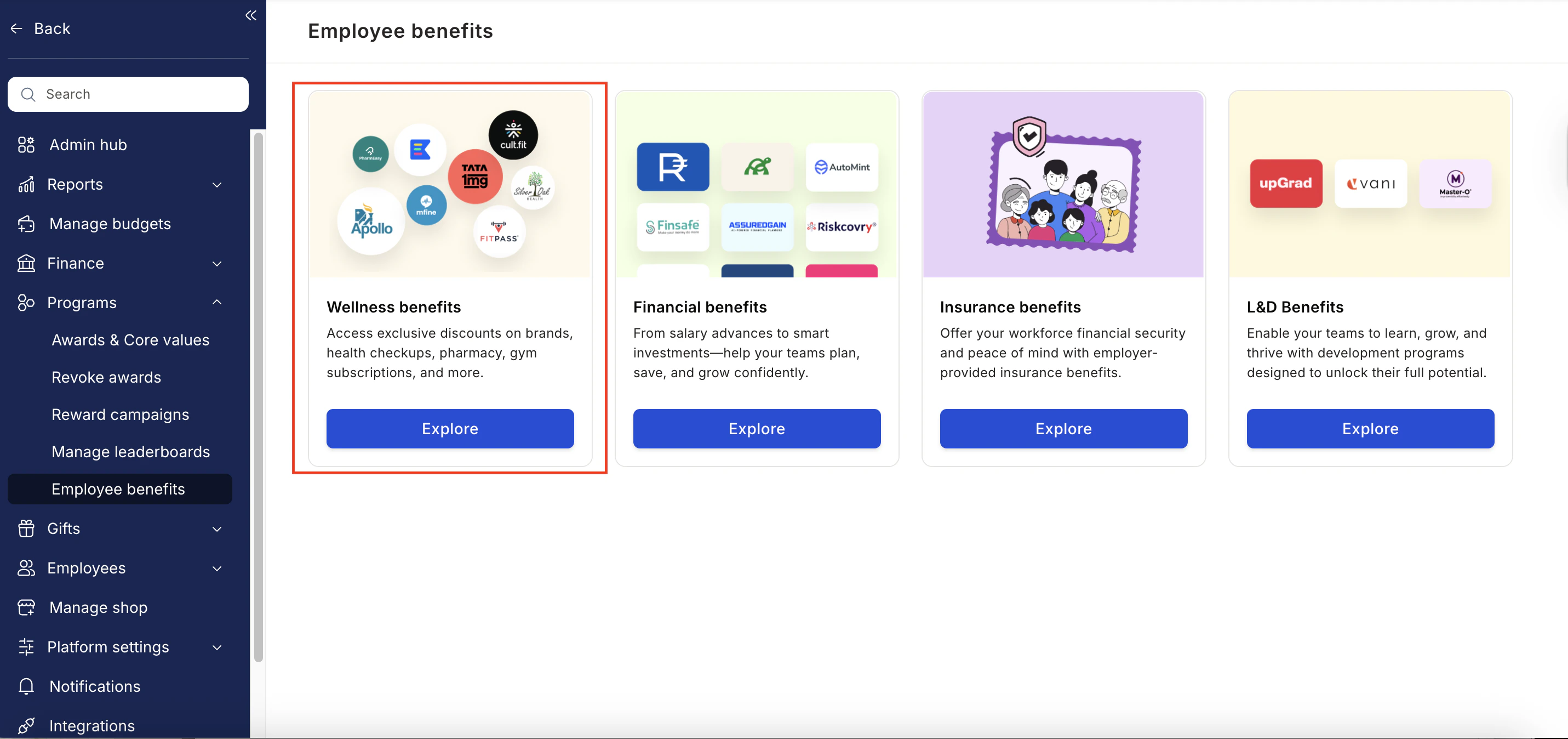Open the Notifications page
Viewport: 1568px width, 739px height.
coord(95,686)
